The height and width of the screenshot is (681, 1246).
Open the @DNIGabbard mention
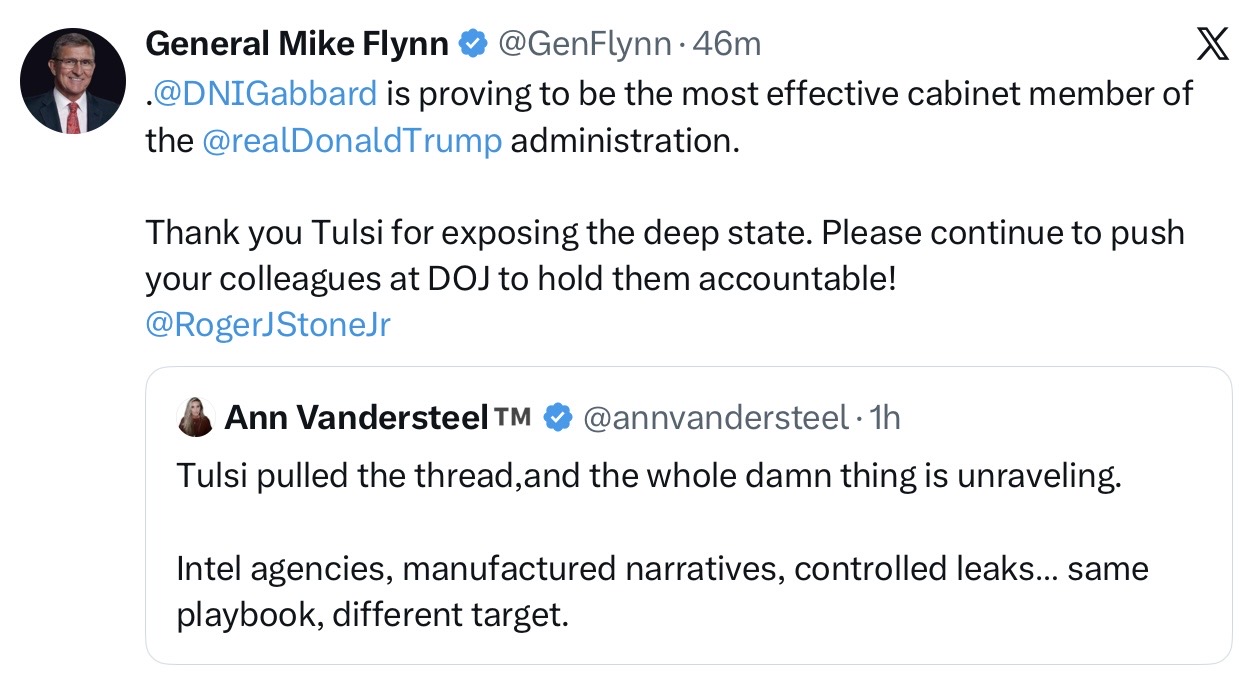(265, 93)
